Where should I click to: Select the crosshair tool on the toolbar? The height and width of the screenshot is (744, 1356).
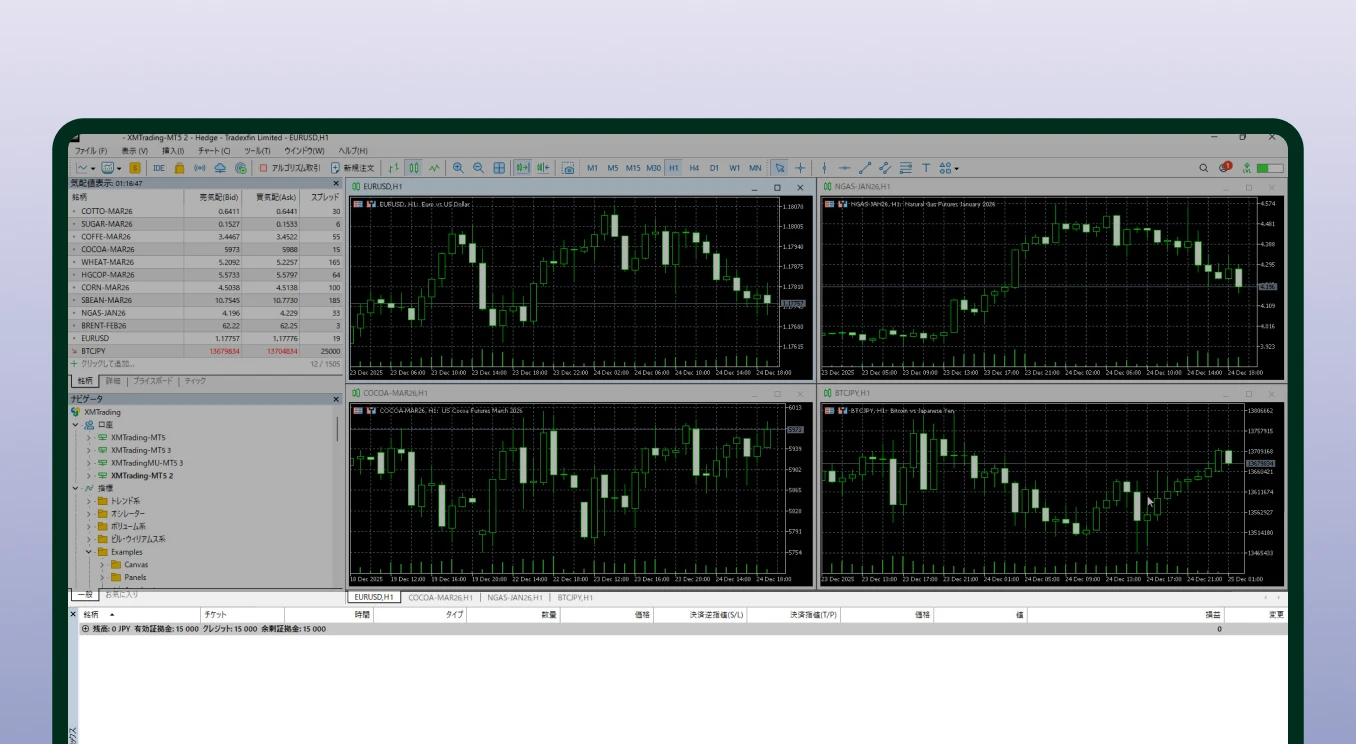tap(800, 167)
